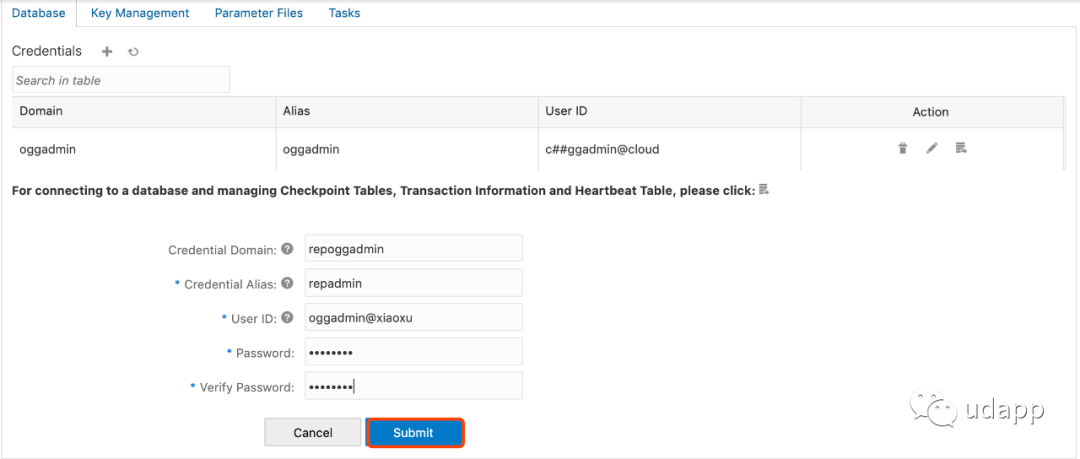The width and height of the screenshot is (1080, 459).
Task: Click into the Credential Domain field
Action: (413, 249)
